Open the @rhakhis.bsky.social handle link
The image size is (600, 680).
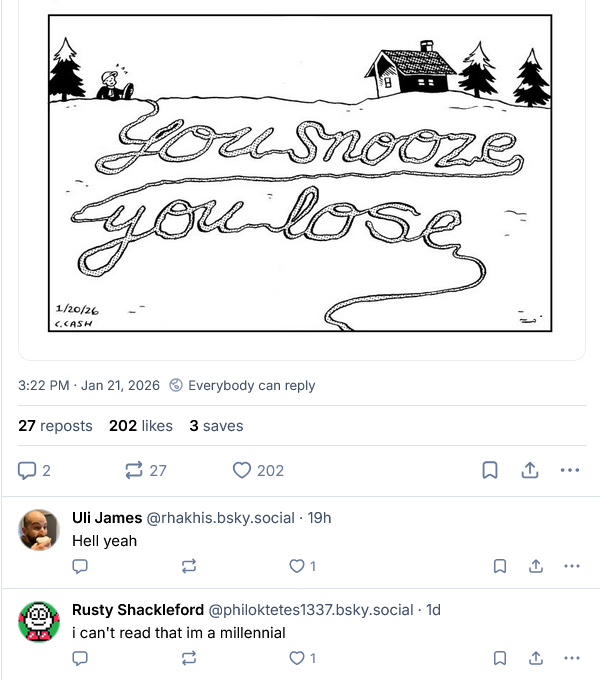pyautogui.click(x=221, y=518)
